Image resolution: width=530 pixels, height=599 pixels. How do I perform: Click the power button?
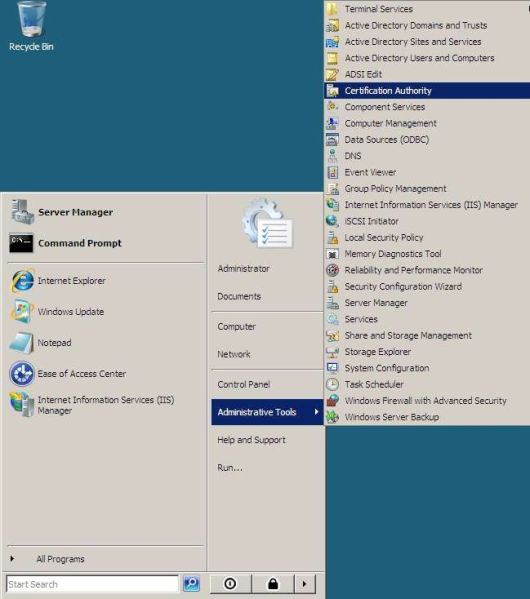point(230,584)
